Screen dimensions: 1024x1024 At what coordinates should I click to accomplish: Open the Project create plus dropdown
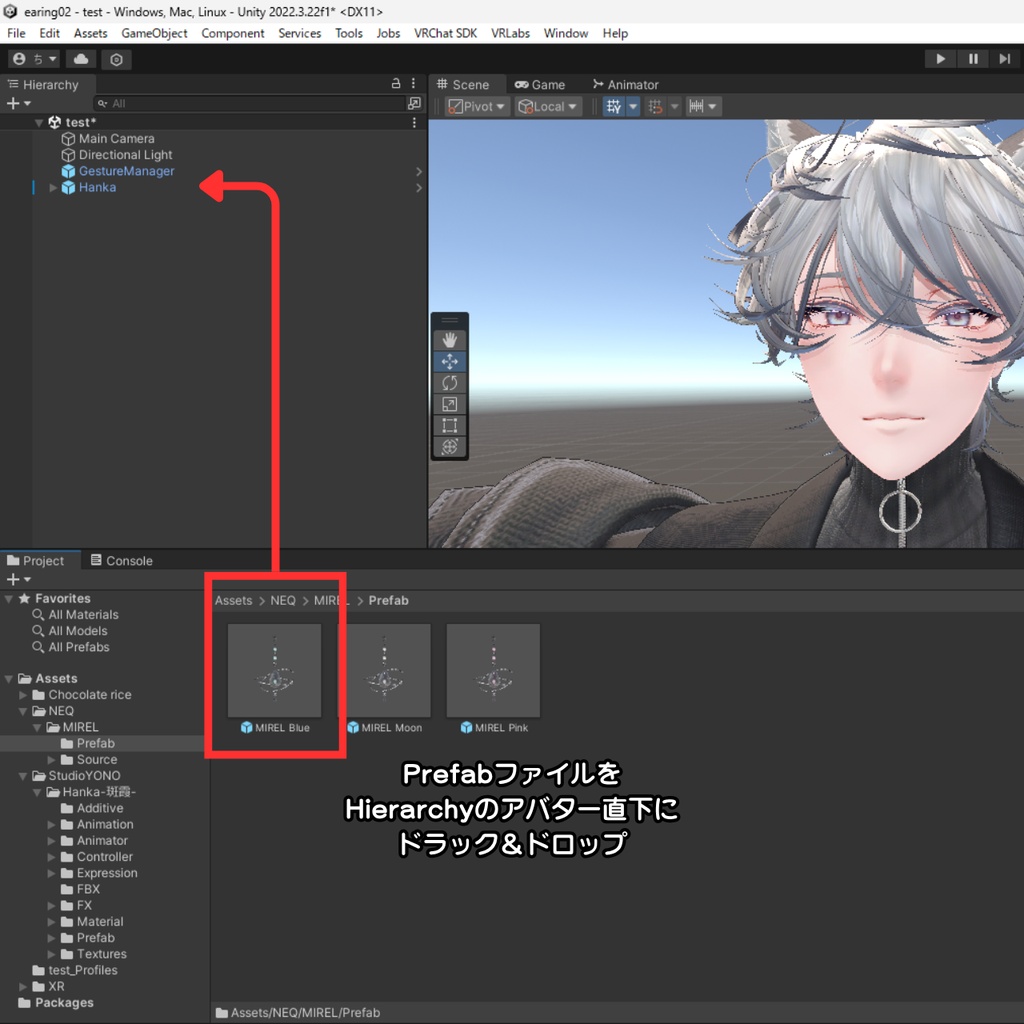pyautogui.click(x=18, y=579)
